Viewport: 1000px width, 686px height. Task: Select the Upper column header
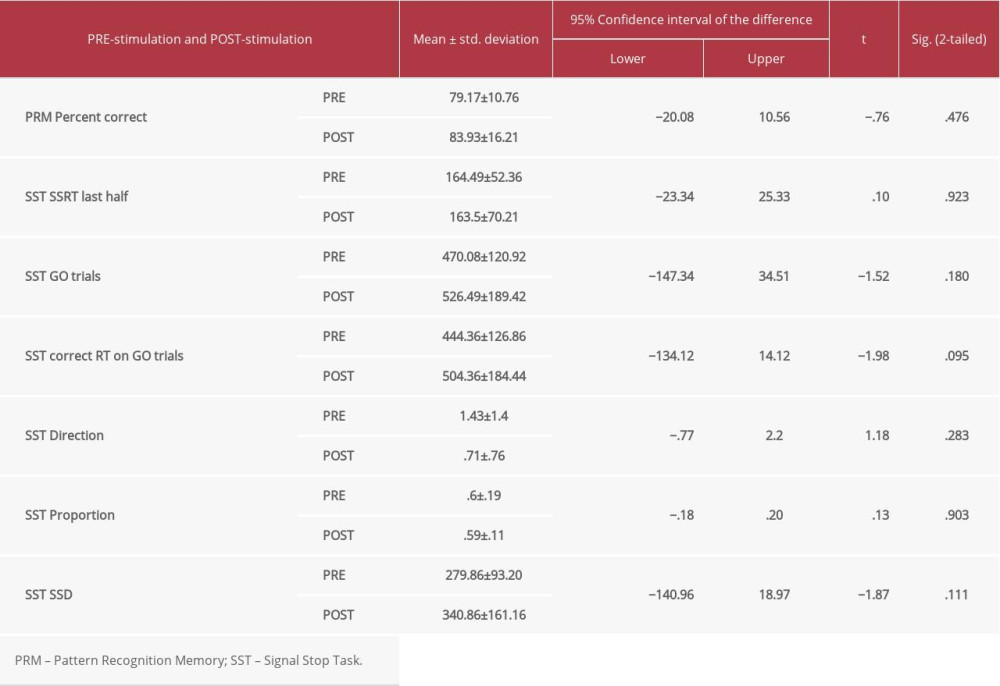(x=765, y=58)
